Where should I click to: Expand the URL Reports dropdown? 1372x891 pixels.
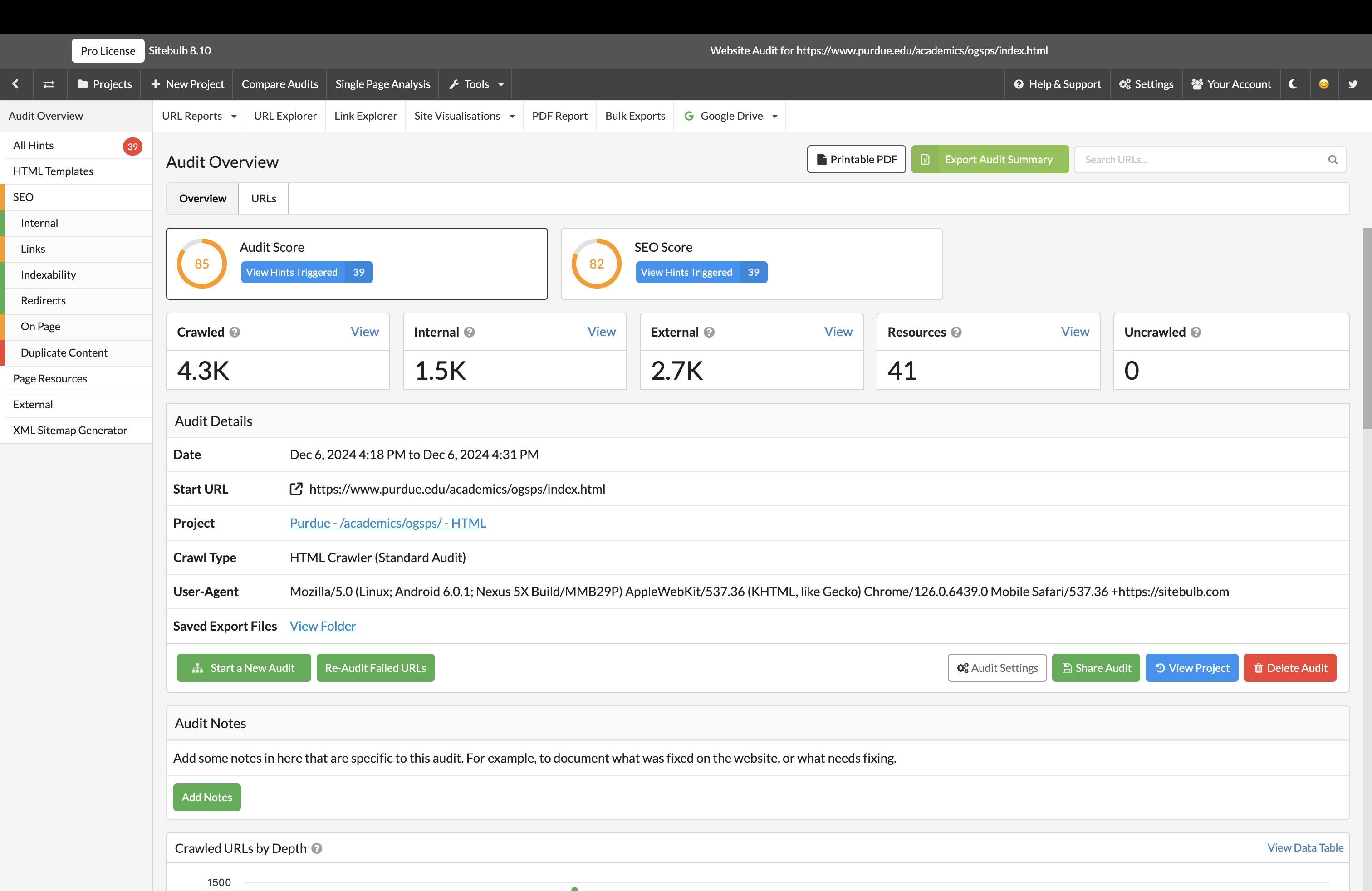[x=199, y=116]
